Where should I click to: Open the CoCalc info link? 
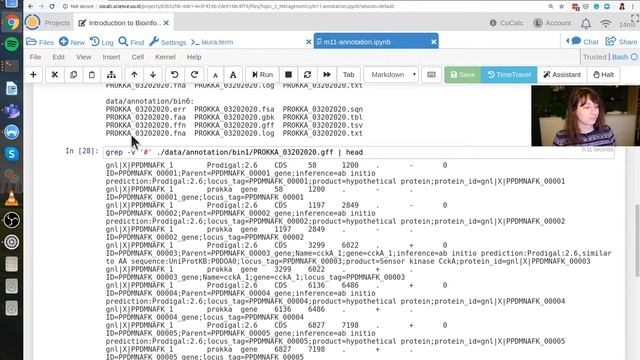[x=506, y=23]
